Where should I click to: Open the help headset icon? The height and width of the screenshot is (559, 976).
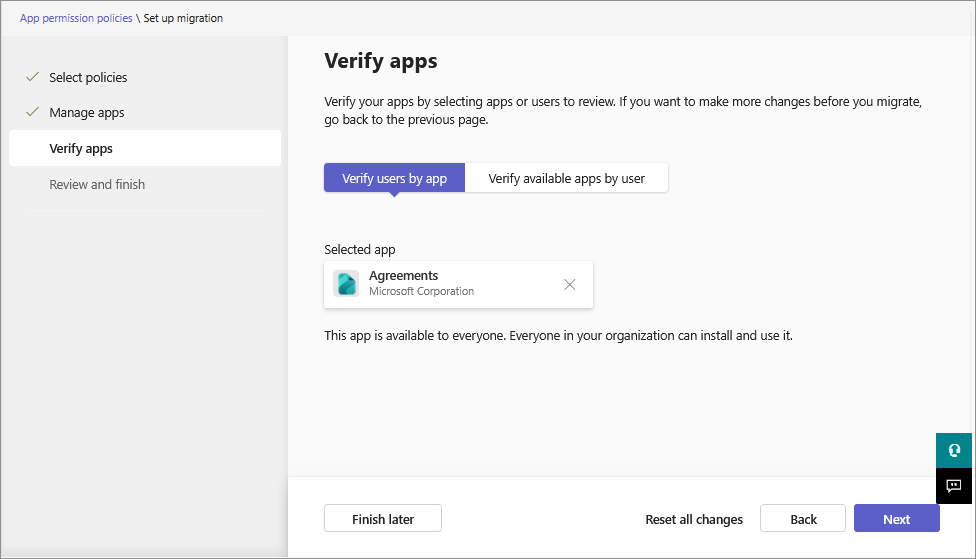tap(954, 450)
